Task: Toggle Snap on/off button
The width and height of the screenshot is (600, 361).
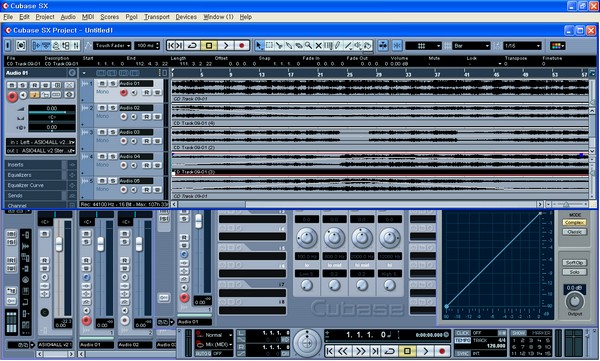Action: [397, 46]
